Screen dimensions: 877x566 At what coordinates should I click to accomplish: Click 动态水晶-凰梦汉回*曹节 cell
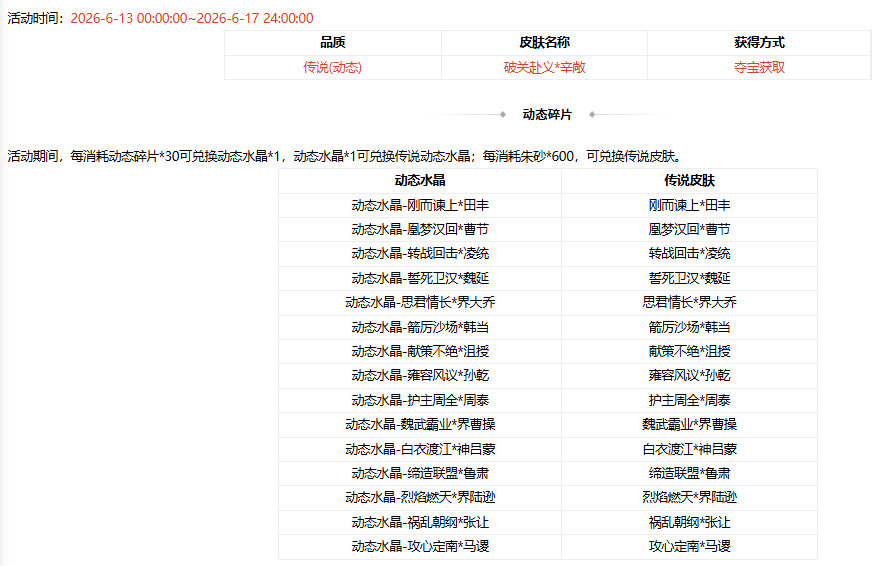pos(420,229)
